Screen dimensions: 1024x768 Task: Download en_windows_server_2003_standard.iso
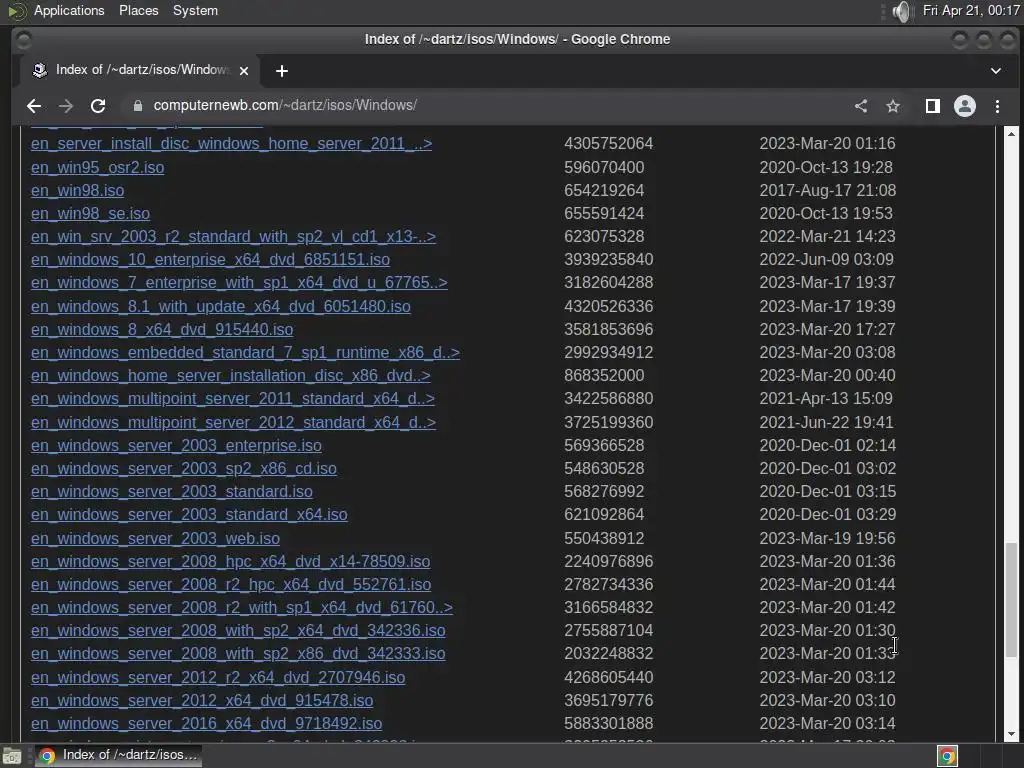[172, 491]
